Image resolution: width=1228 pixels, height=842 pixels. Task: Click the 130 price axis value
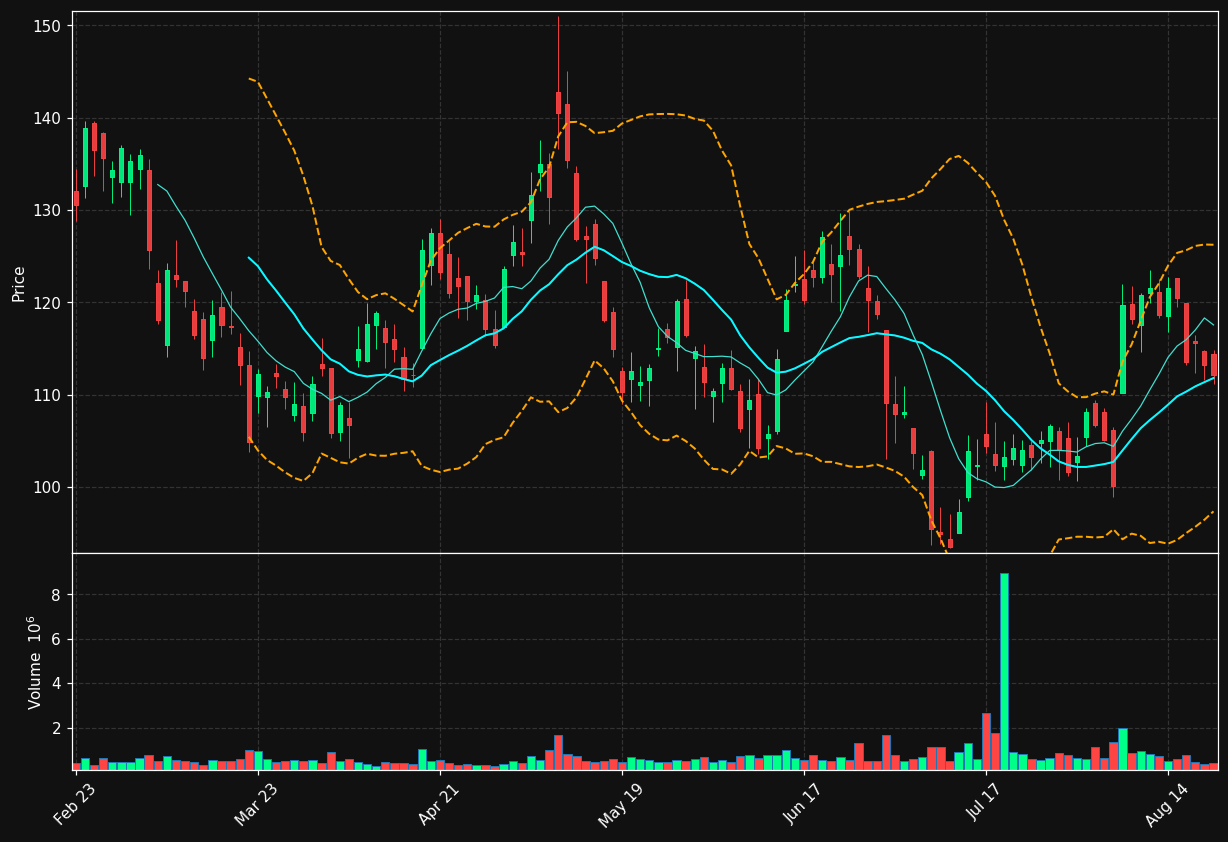(47, 210)
